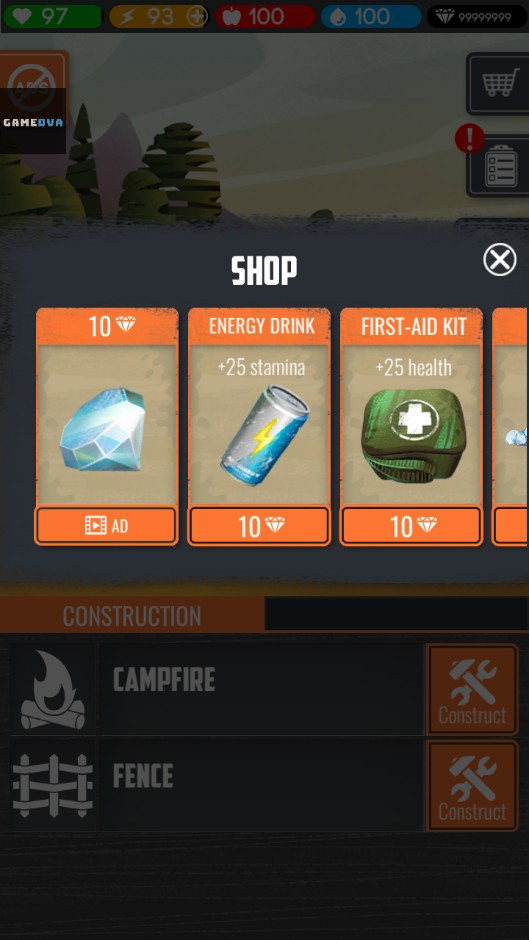The width and height of the screenshot is (529, 940).
Task: Construct the Fence
Action: pyautogui.click(x=472, y=786)
